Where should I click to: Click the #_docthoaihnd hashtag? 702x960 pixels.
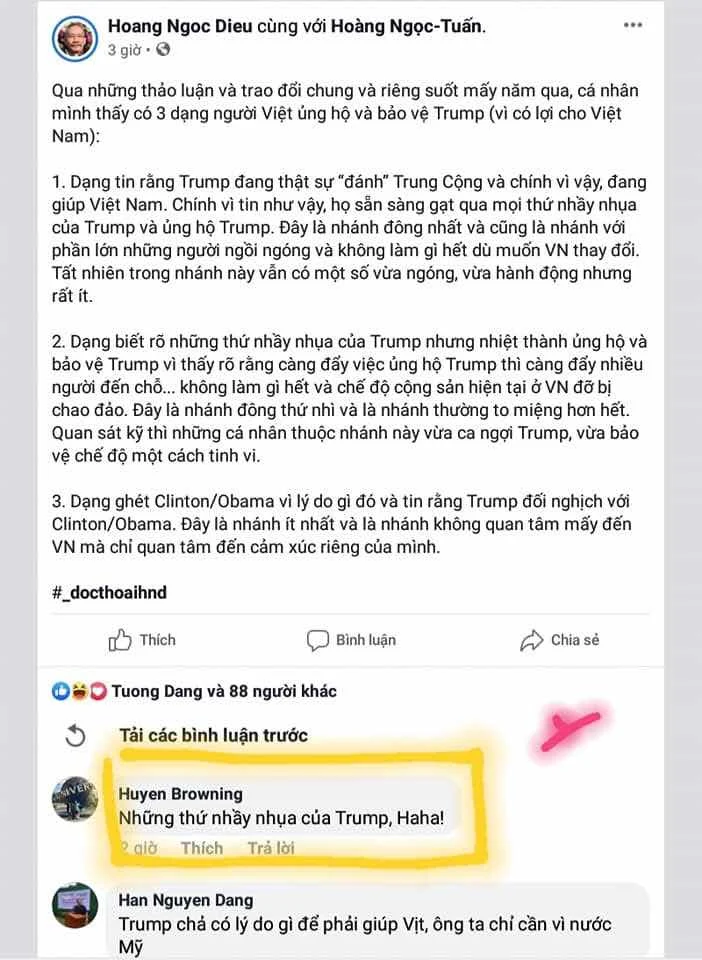click(109, 592)
